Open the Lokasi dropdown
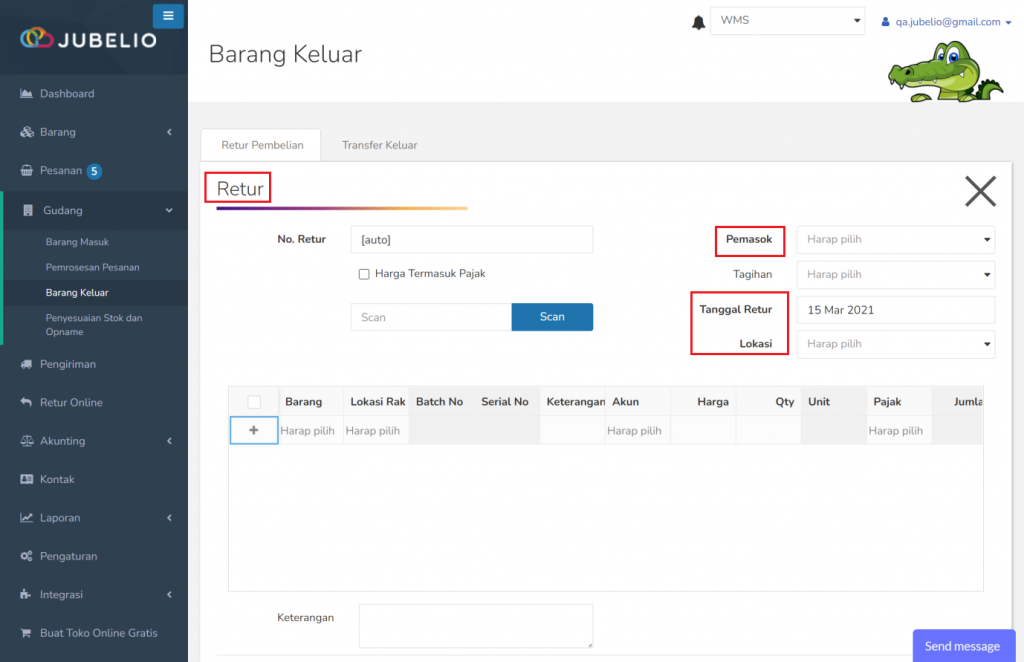This screenshot has width=1024, height=662. (x=895, y=344)
